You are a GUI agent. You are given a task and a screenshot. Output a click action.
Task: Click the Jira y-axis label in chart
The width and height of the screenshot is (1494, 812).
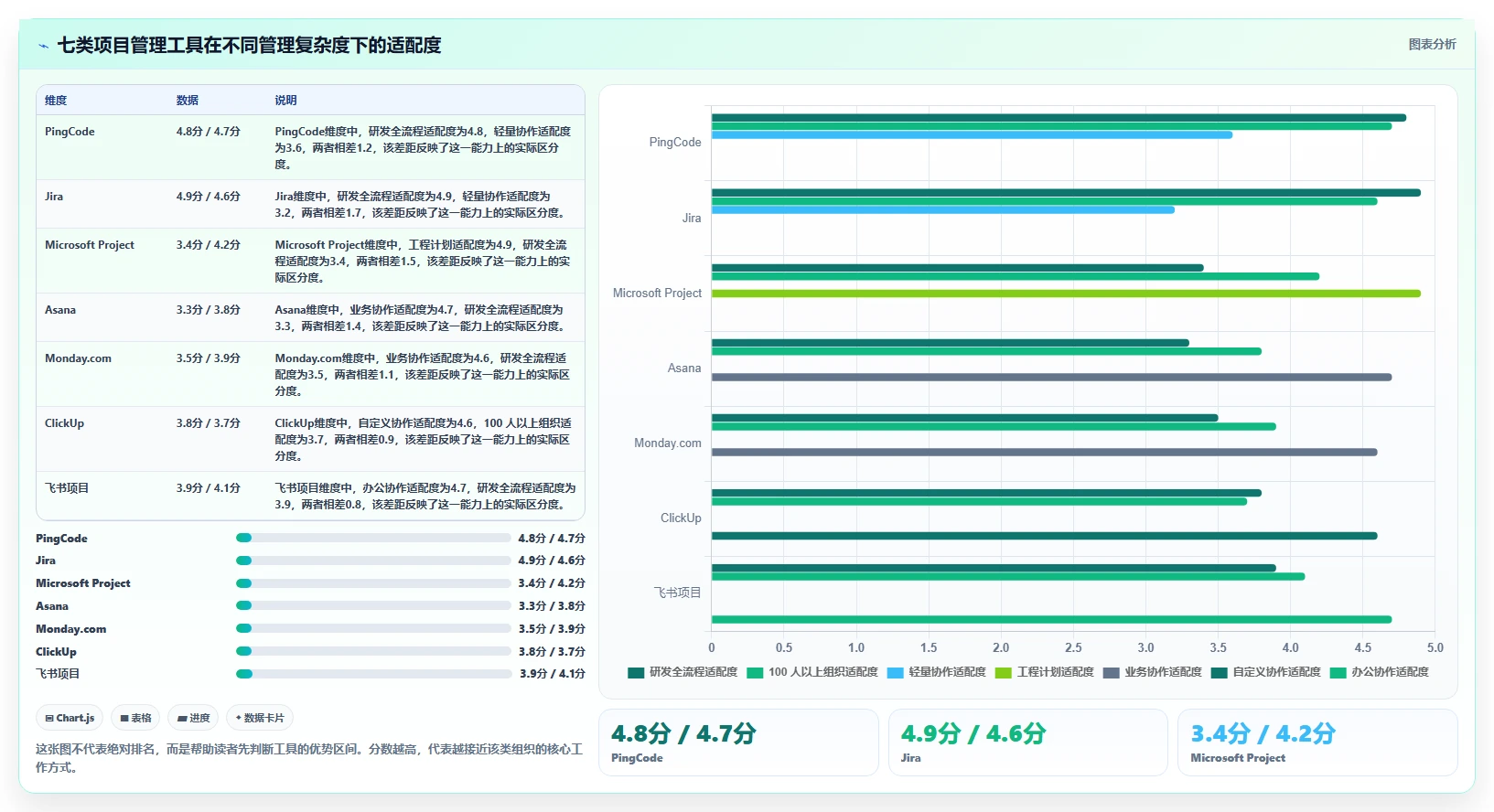click(x=692, y=219)
